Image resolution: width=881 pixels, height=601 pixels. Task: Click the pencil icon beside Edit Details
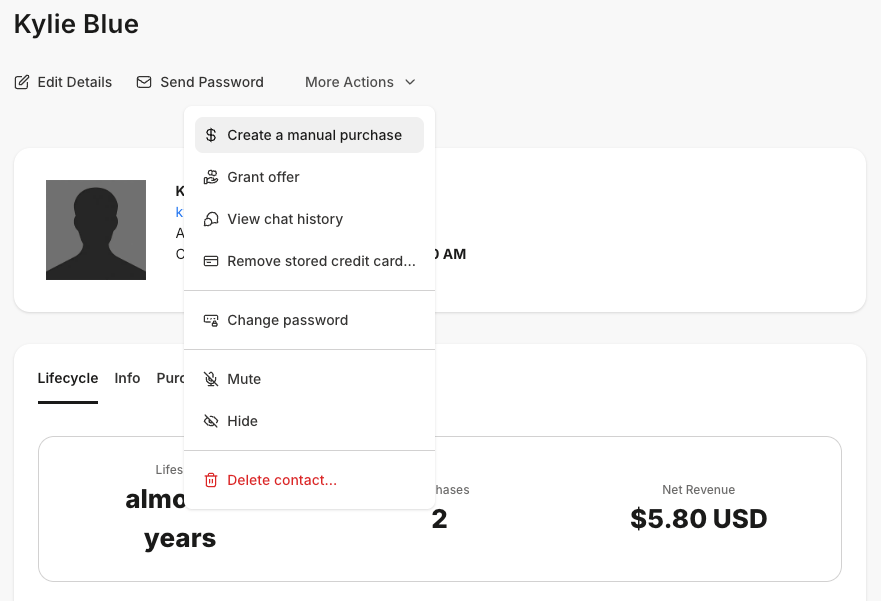22,82
